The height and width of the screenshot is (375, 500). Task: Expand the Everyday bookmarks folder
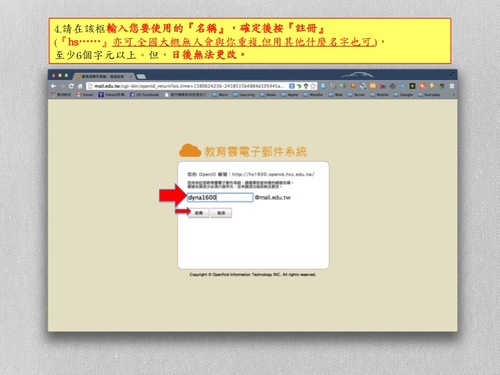(429, 95)
